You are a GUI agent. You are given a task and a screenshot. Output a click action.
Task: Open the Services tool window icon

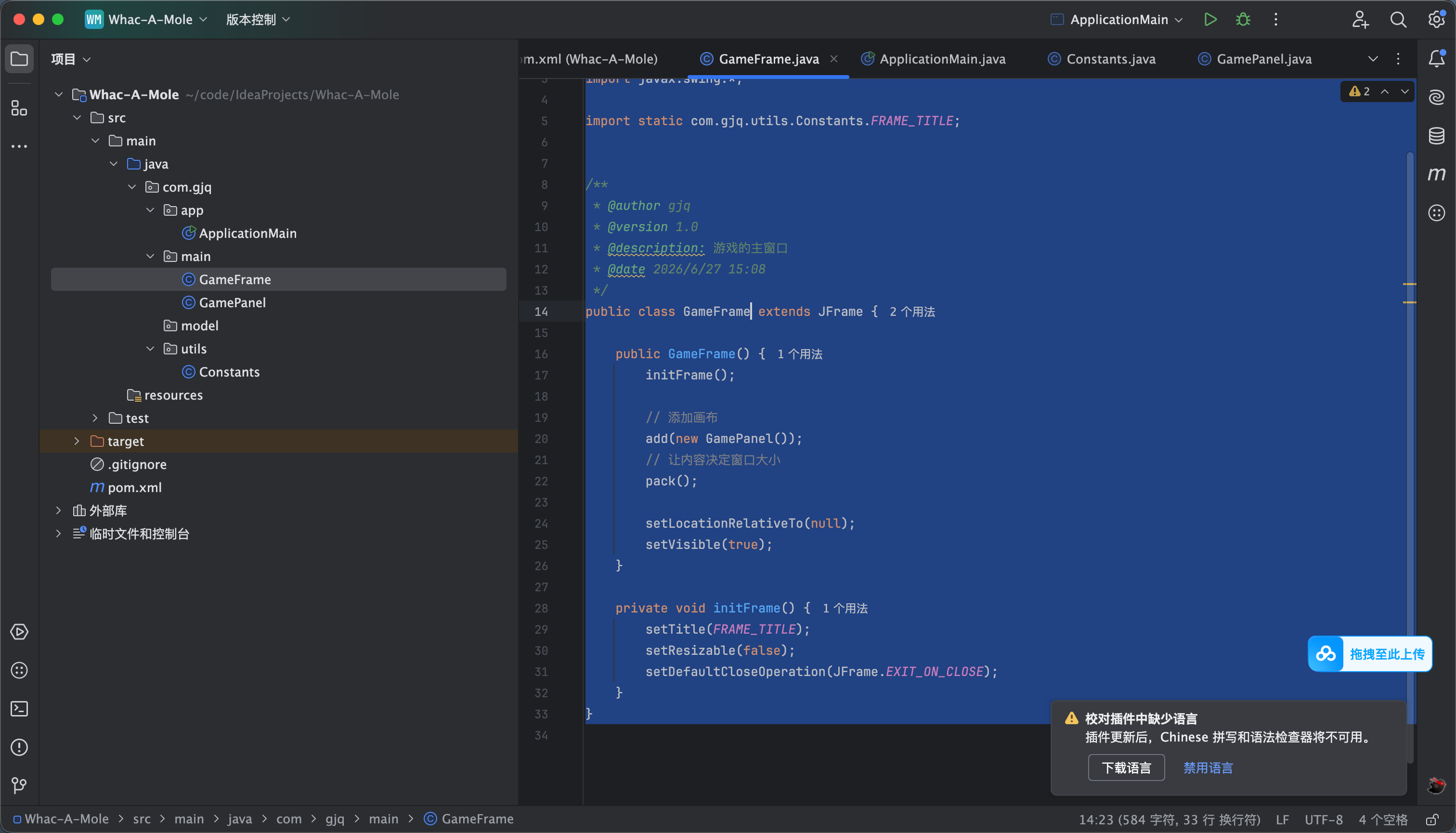click(19, 632)
